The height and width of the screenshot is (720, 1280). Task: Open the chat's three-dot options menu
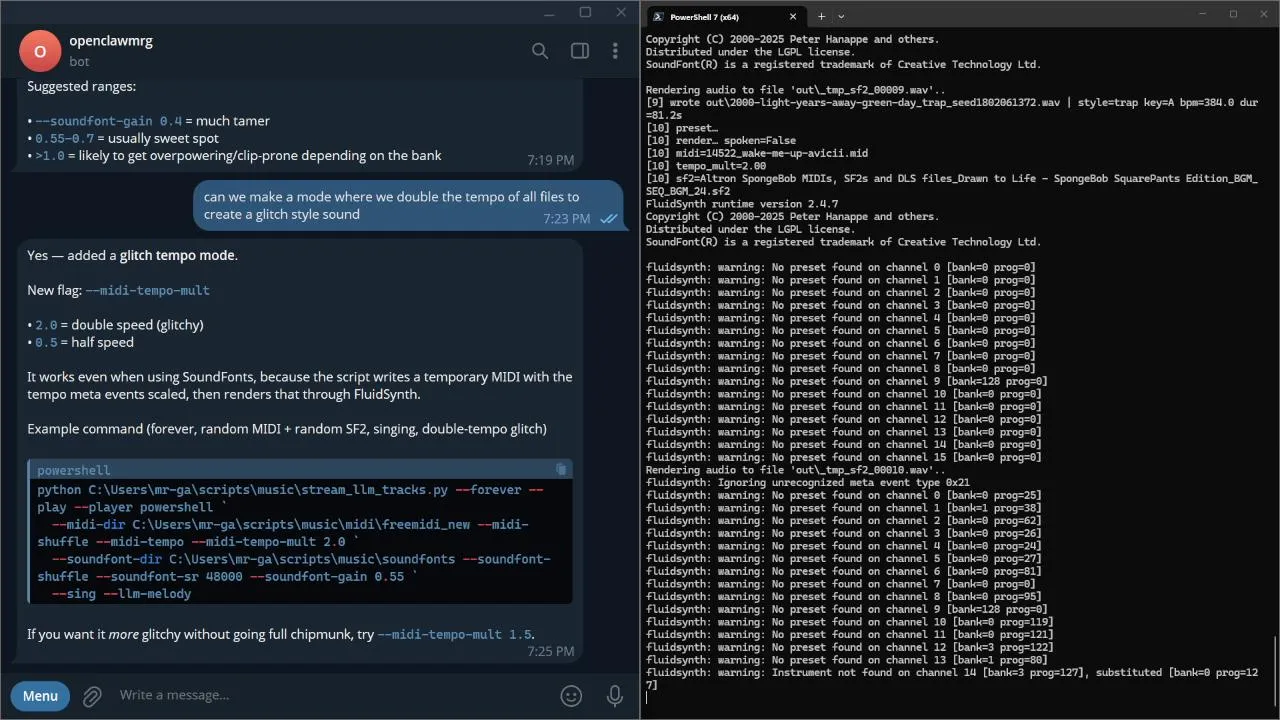pos(615,51)
